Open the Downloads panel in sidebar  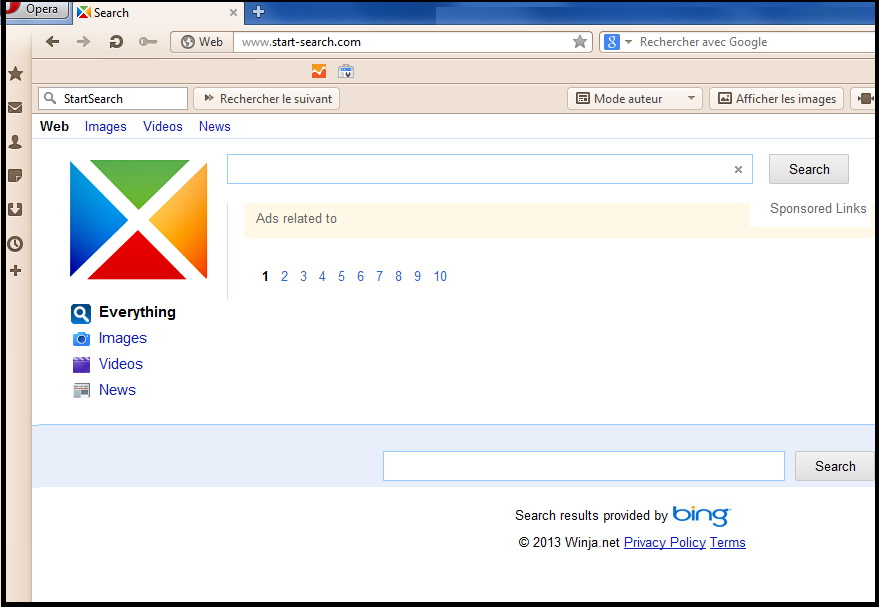pos(16,210)
